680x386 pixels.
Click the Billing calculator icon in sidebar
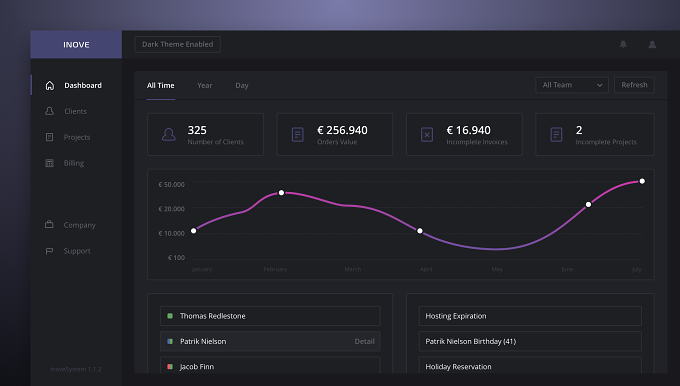click(x=49, y=163)
